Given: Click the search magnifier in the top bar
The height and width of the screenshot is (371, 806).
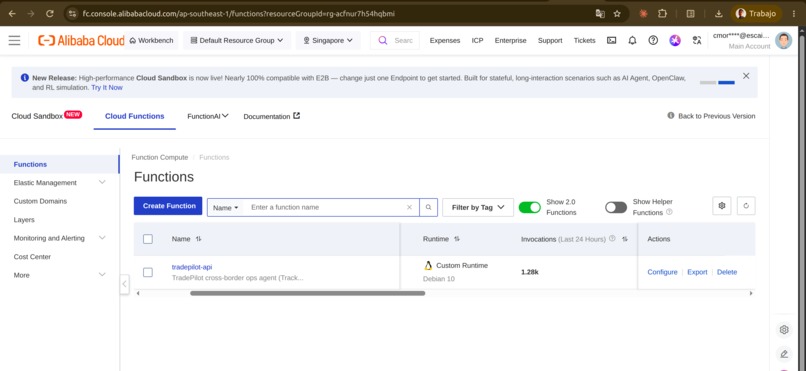Looking at the screenshot, I should click(x=382, y=41).
